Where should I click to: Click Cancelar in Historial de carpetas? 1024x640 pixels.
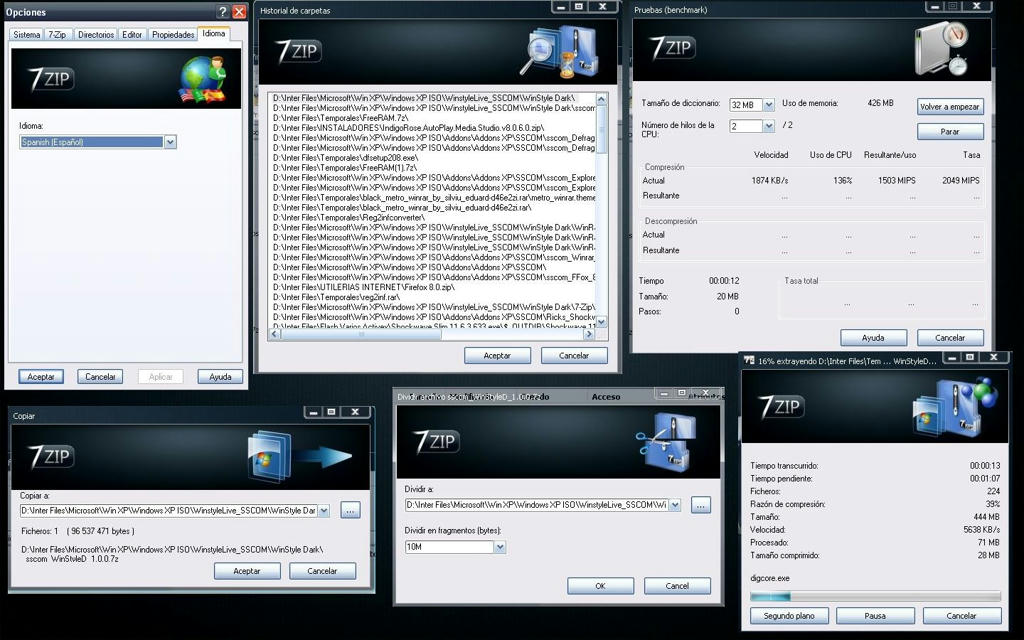pyautogui.click(x=574, y=355)
